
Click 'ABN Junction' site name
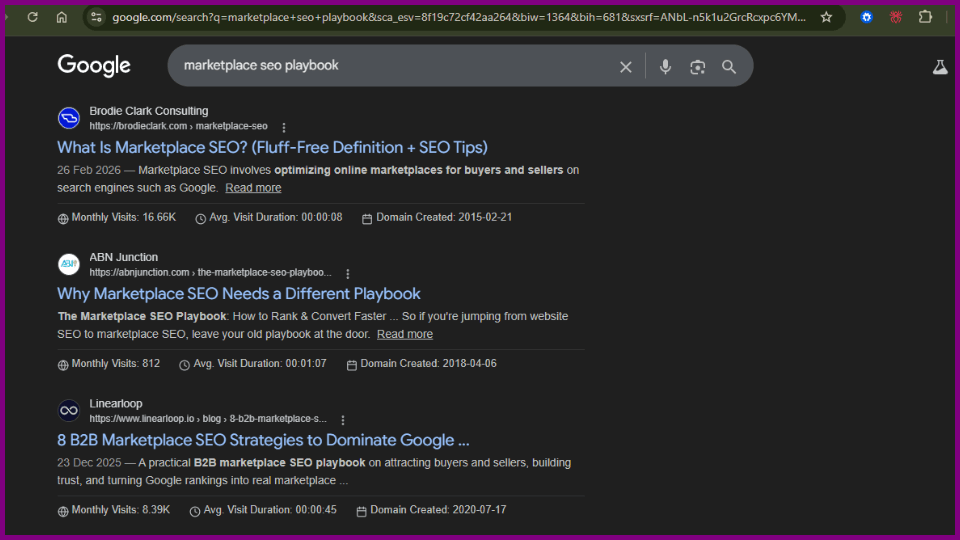124,257
